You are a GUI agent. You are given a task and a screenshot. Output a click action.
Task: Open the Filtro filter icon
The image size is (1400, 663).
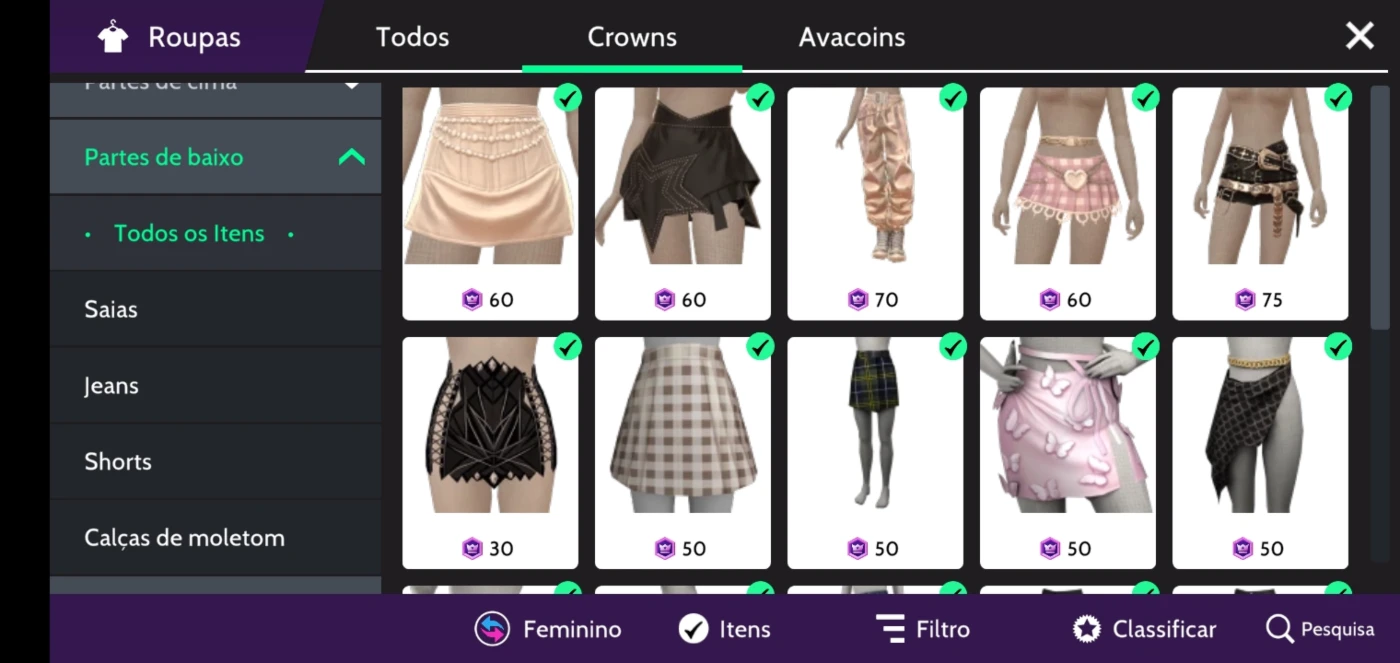[x=890, y=629]
